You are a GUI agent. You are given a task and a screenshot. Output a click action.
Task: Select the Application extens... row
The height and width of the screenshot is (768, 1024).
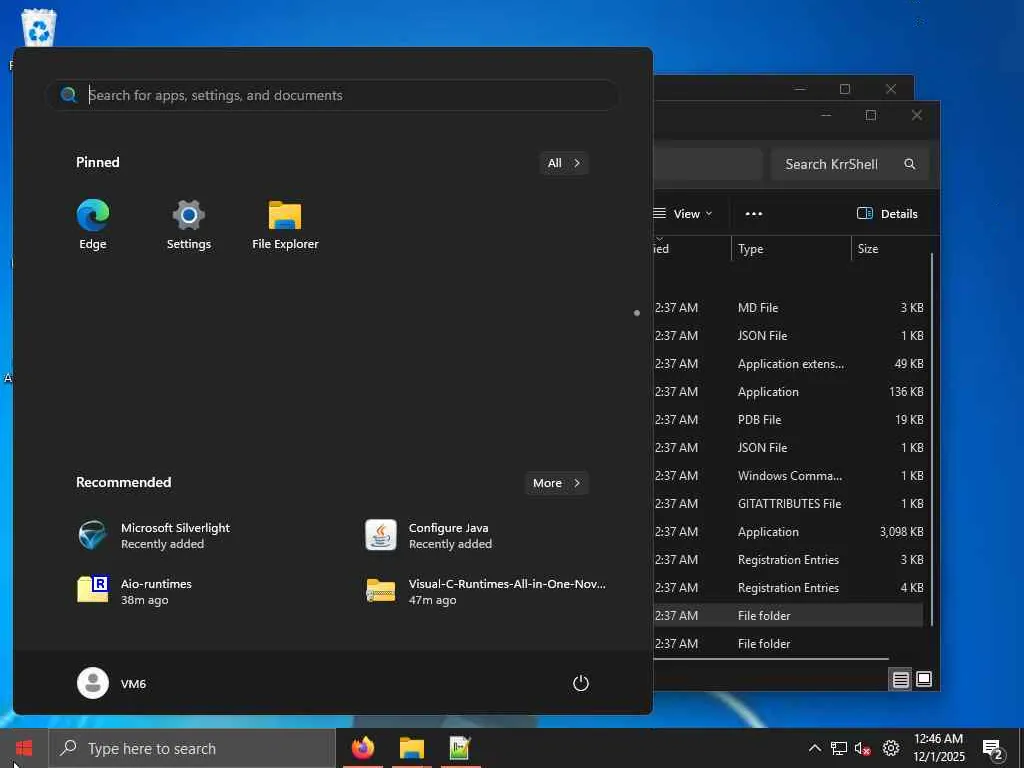coord(788,364)
